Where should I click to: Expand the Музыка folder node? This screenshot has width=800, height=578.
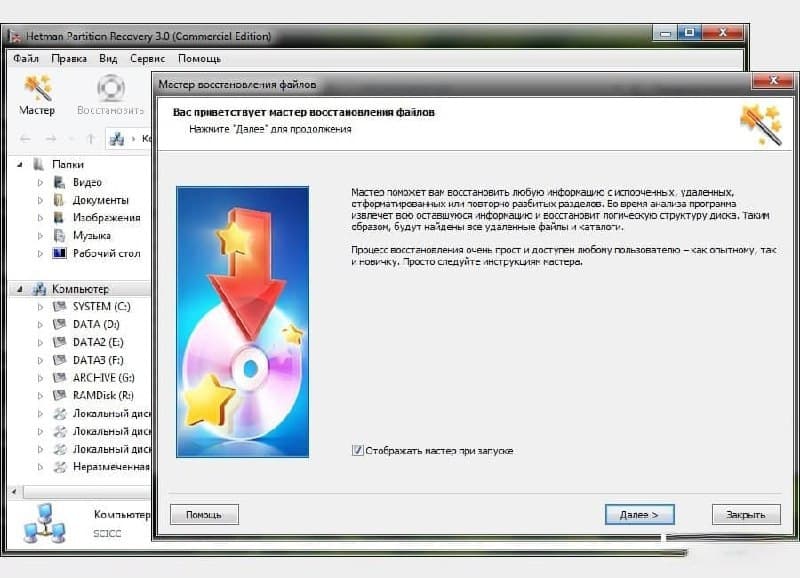coord(40,236)
